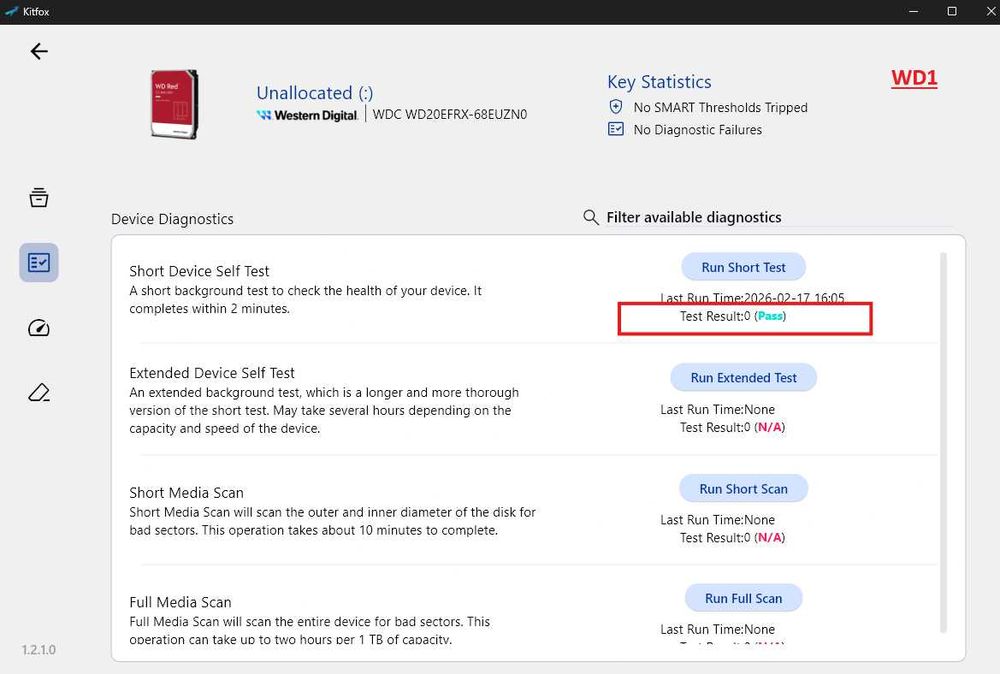This screenshot has width=1000, height=674.
Task: Click the WDC WD20EFRX-68EUZN0 model text
Action: pos(450,115)
